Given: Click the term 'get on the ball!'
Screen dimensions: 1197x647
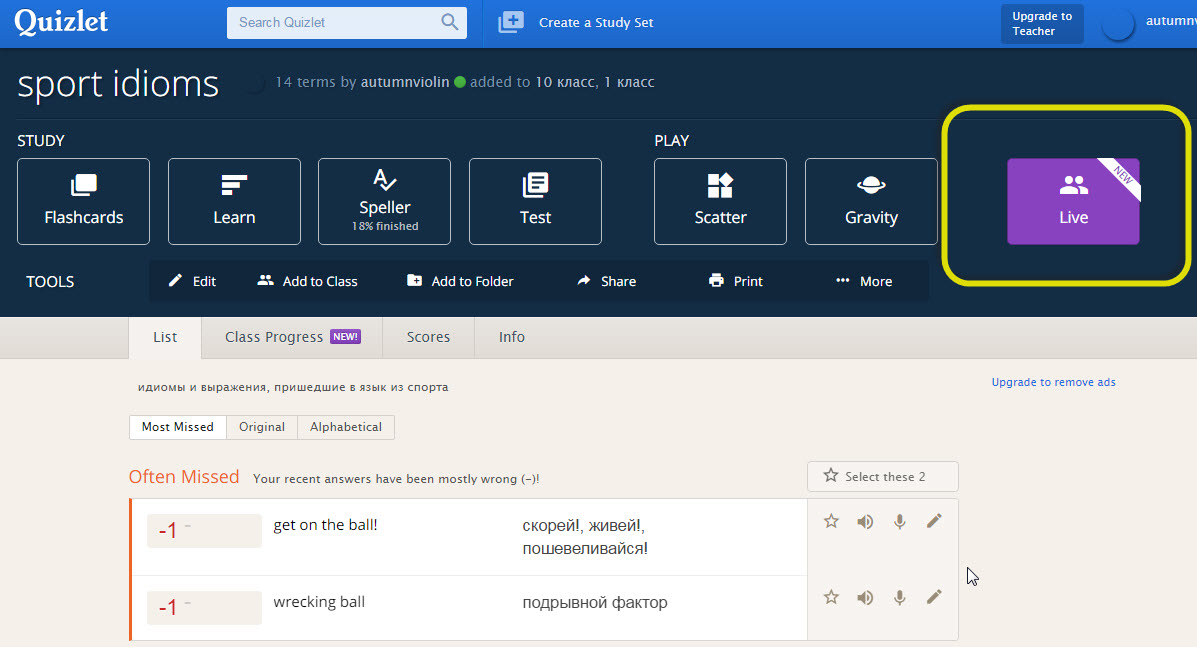Looking at the screenshot, I should [x=325, y=525].
